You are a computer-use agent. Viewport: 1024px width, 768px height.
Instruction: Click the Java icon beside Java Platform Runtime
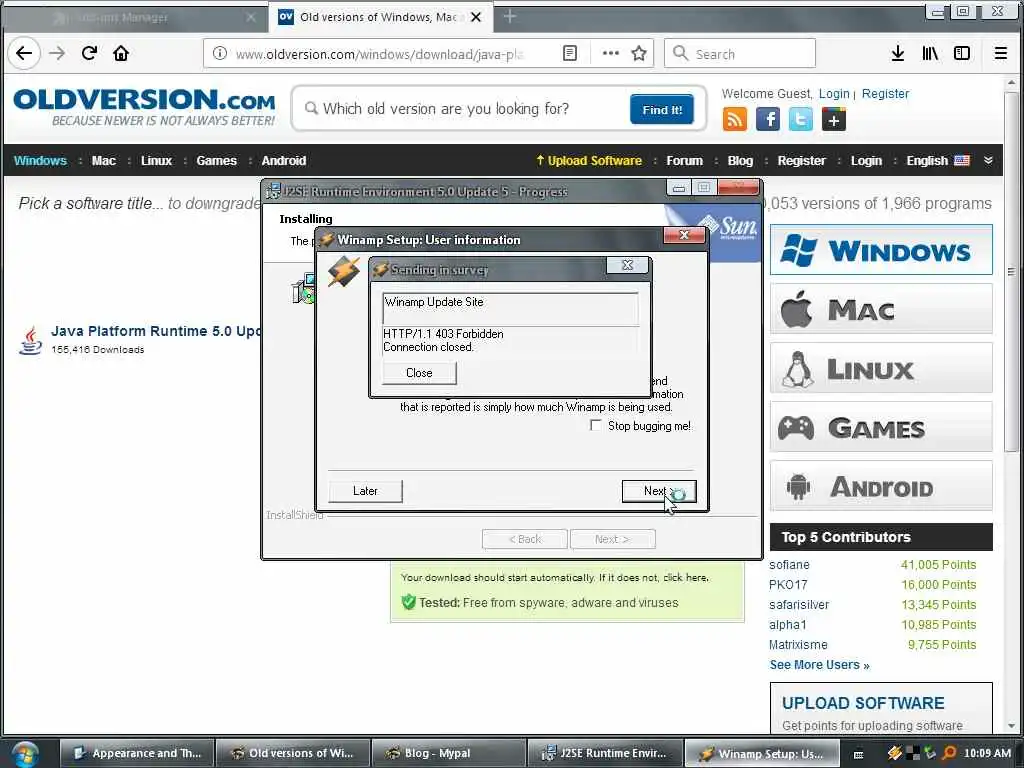pyautogui.click(x=30, y=340)
